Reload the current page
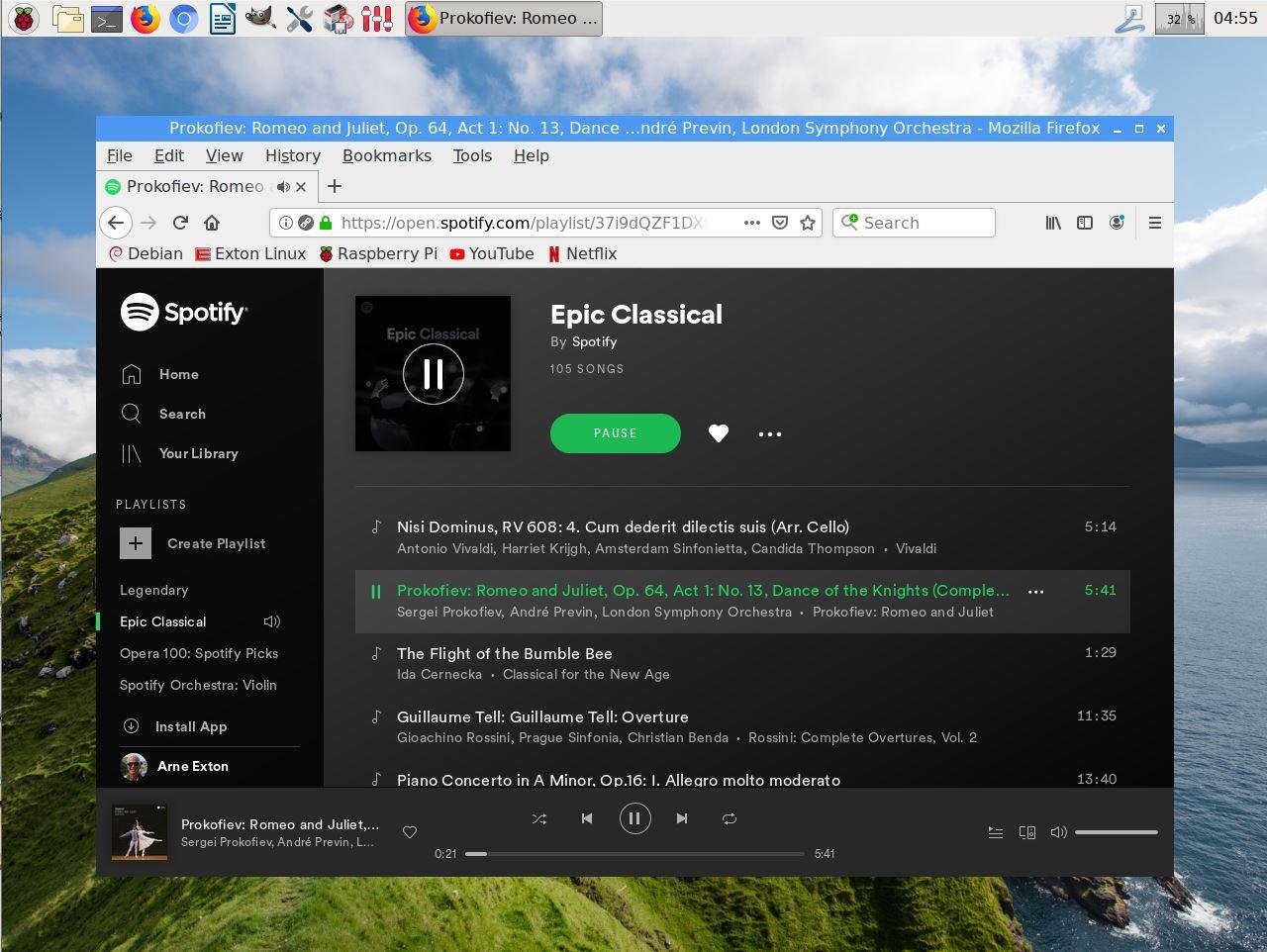 [180, 223]
